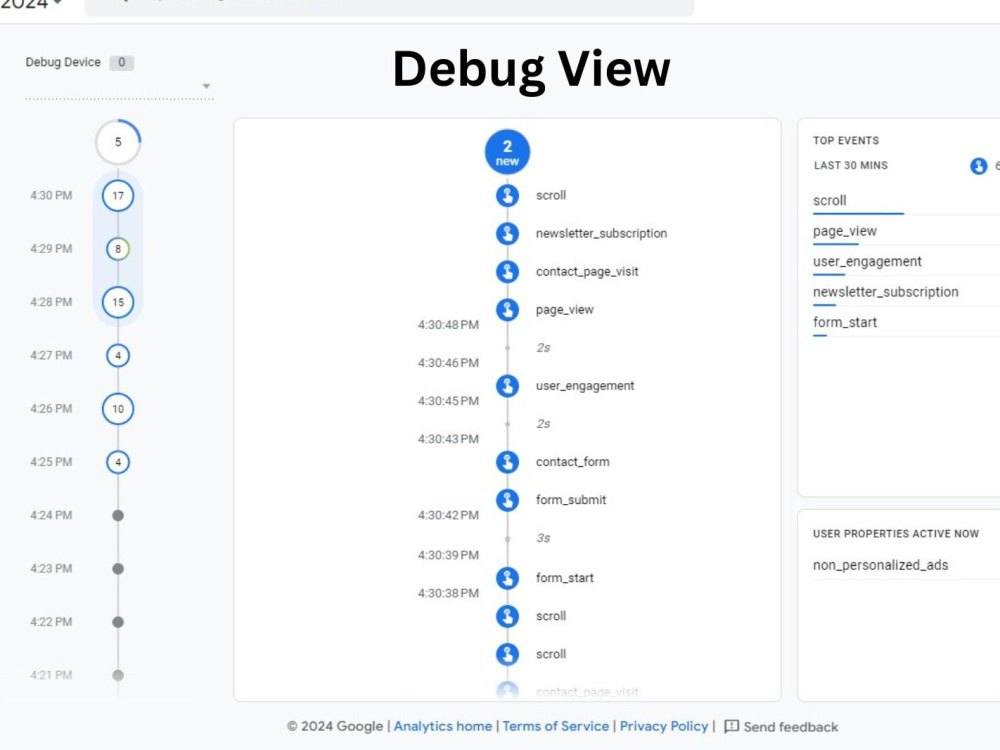Select the user_engagement event icon in the stream
The width and height of the screenshot is (1000, 750).
click(508, 386)
